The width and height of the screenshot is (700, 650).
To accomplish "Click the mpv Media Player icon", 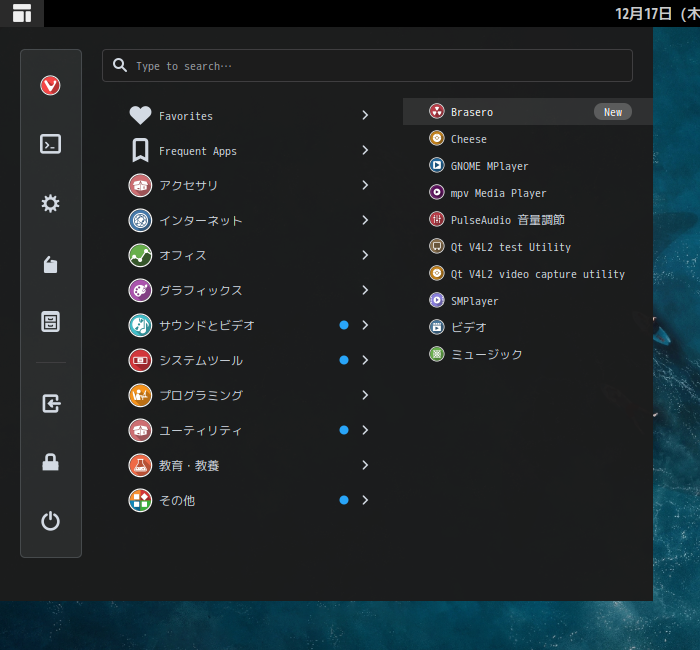I will pyautogui.click(x=437, y=192).
